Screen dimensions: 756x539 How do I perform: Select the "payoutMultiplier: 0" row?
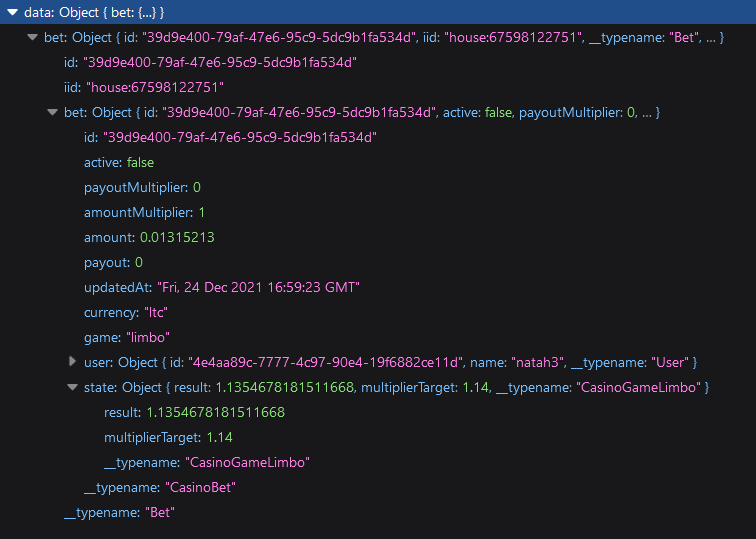[142, 188]
